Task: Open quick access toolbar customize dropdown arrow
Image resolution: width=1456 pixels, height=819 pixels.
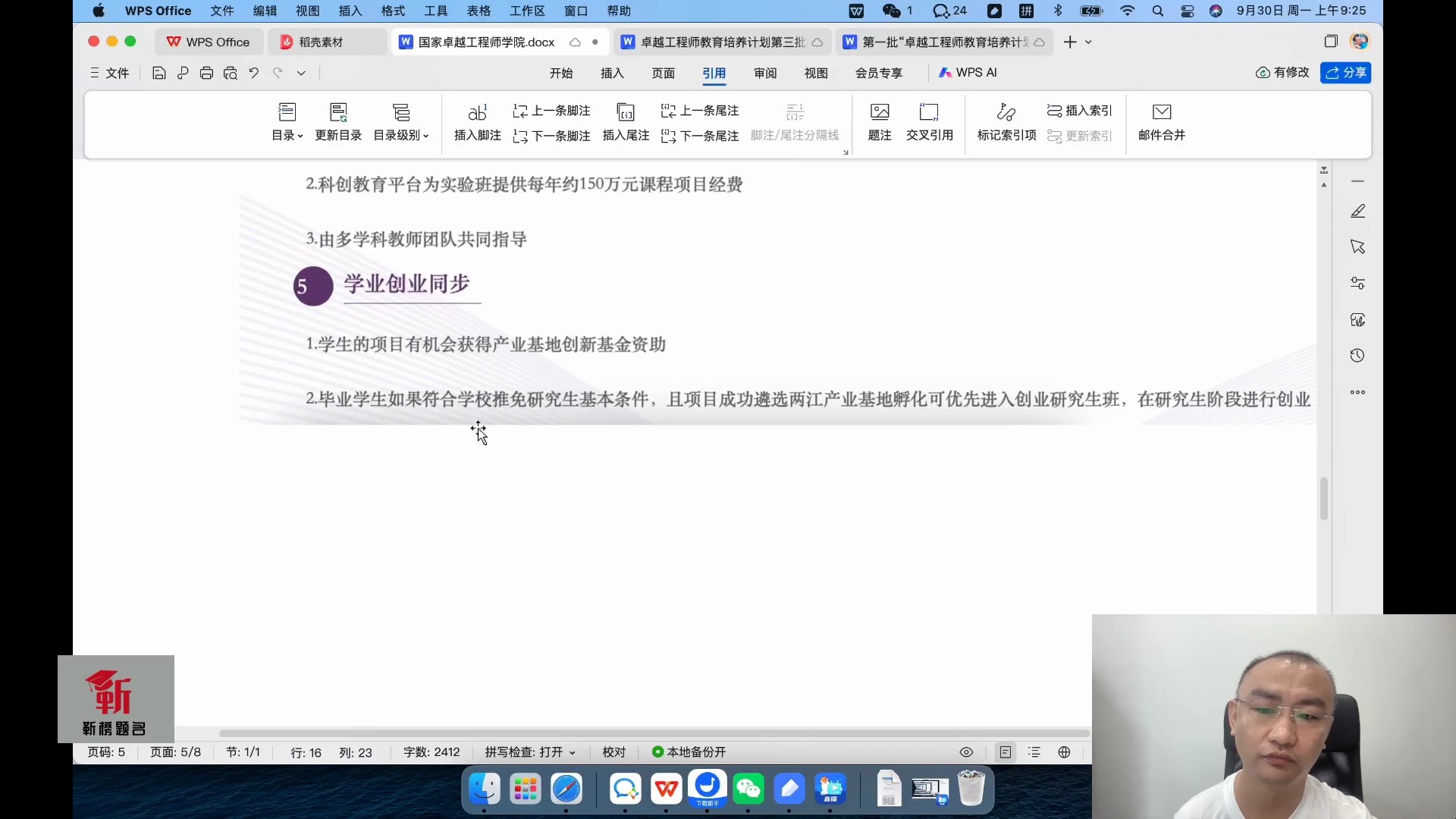Action: pos(301,73)
